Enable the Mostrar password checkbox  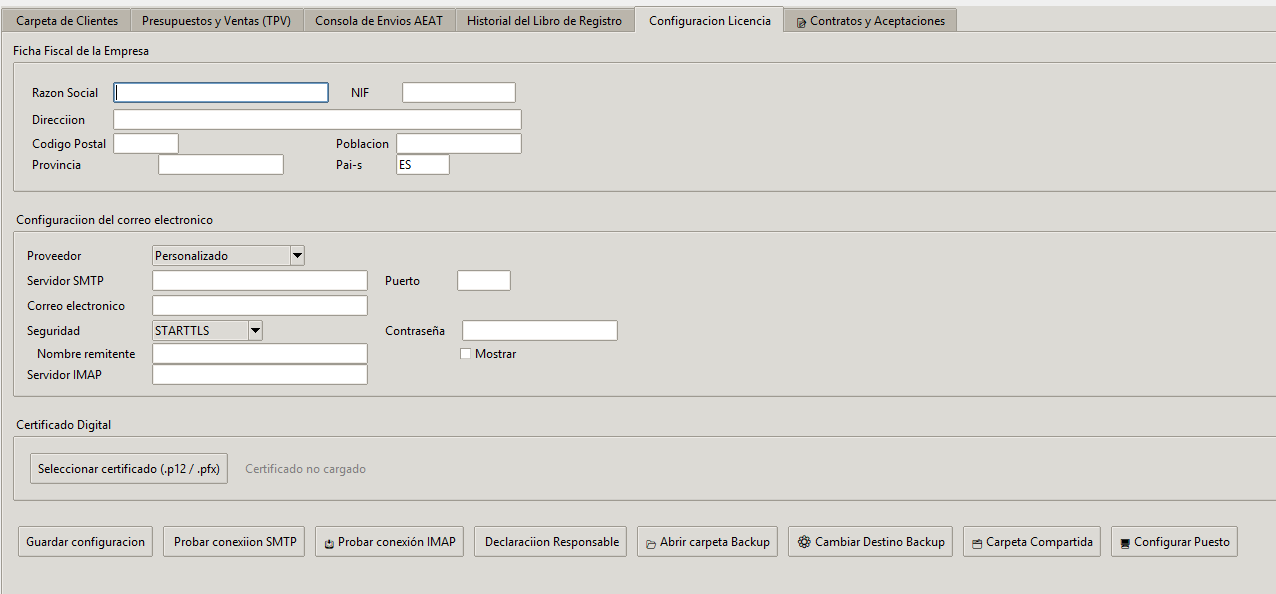coord(465,353)
